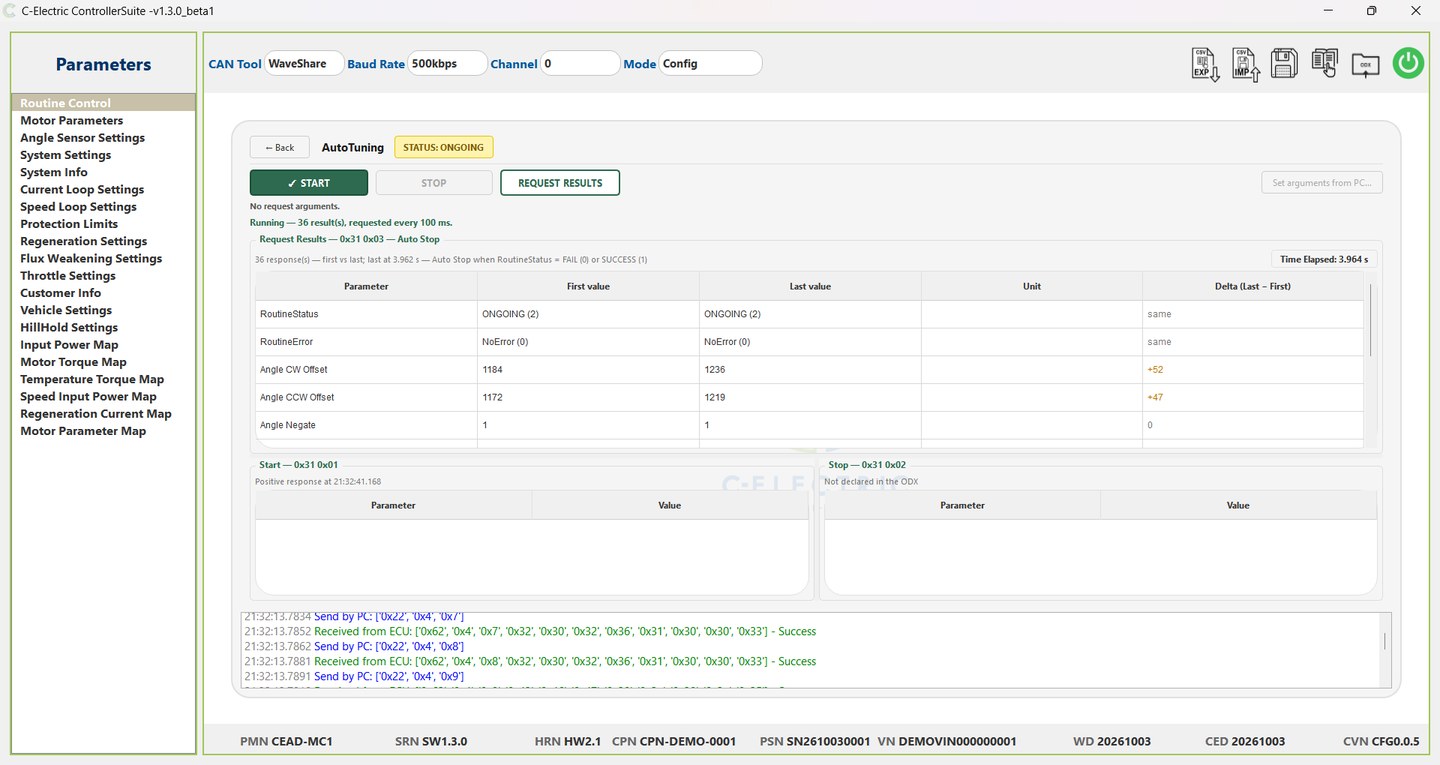
Task: Click the STOP button
Action: 434,183
